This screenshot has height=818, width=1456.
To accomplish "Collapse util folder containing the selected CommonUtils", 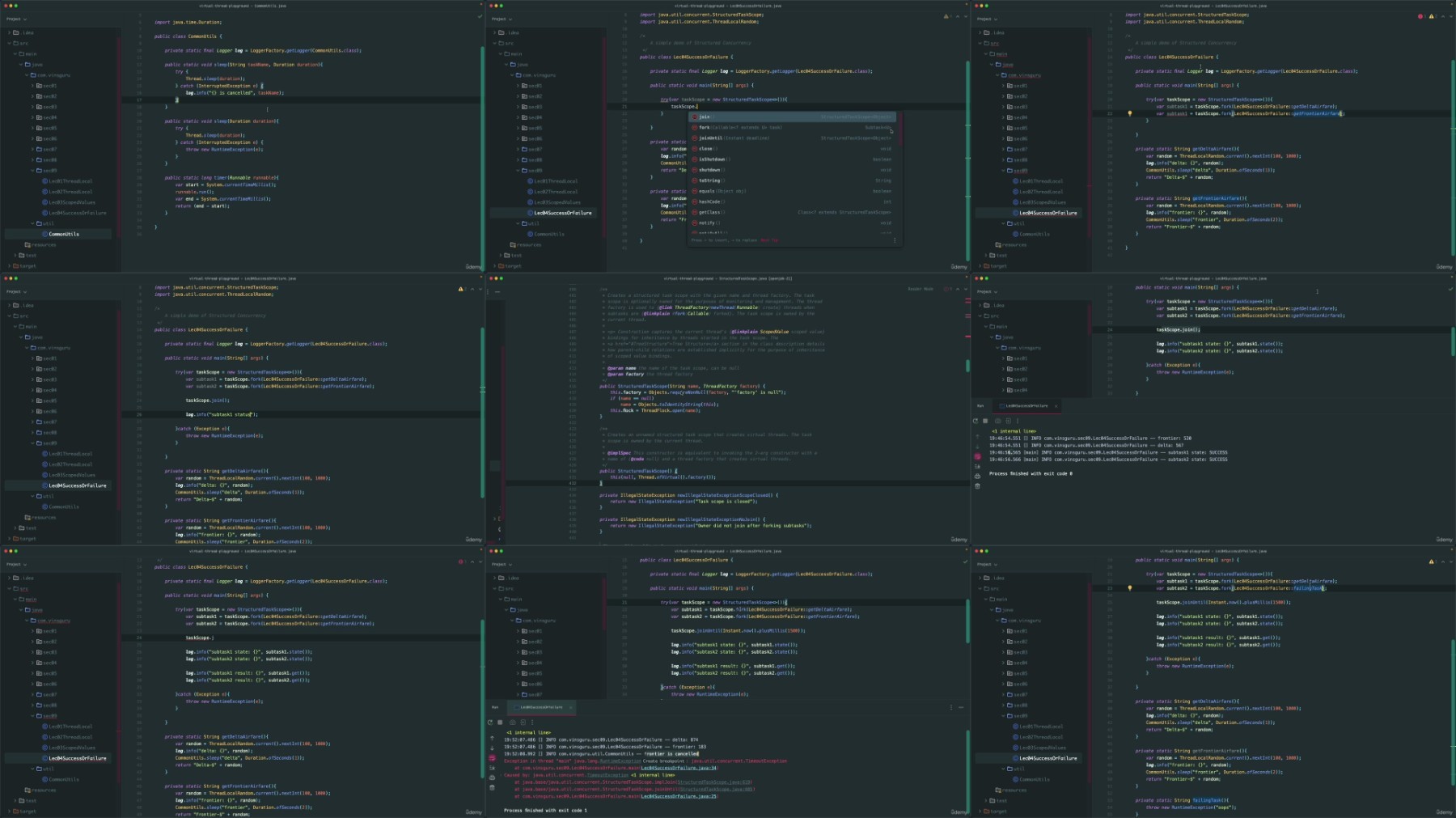I will 34,223.
